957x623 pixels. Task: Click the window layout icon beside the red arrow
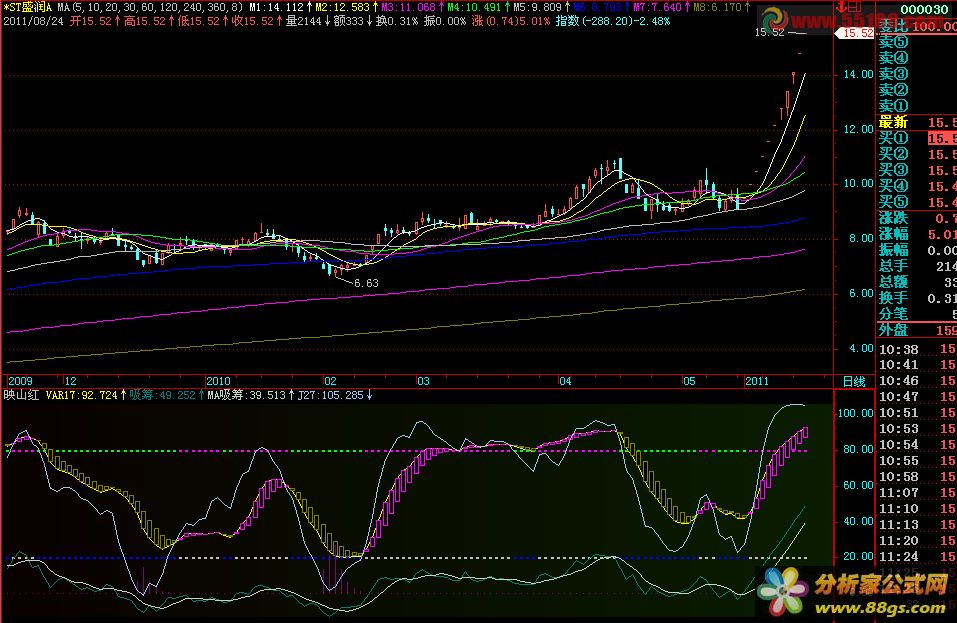854,7
